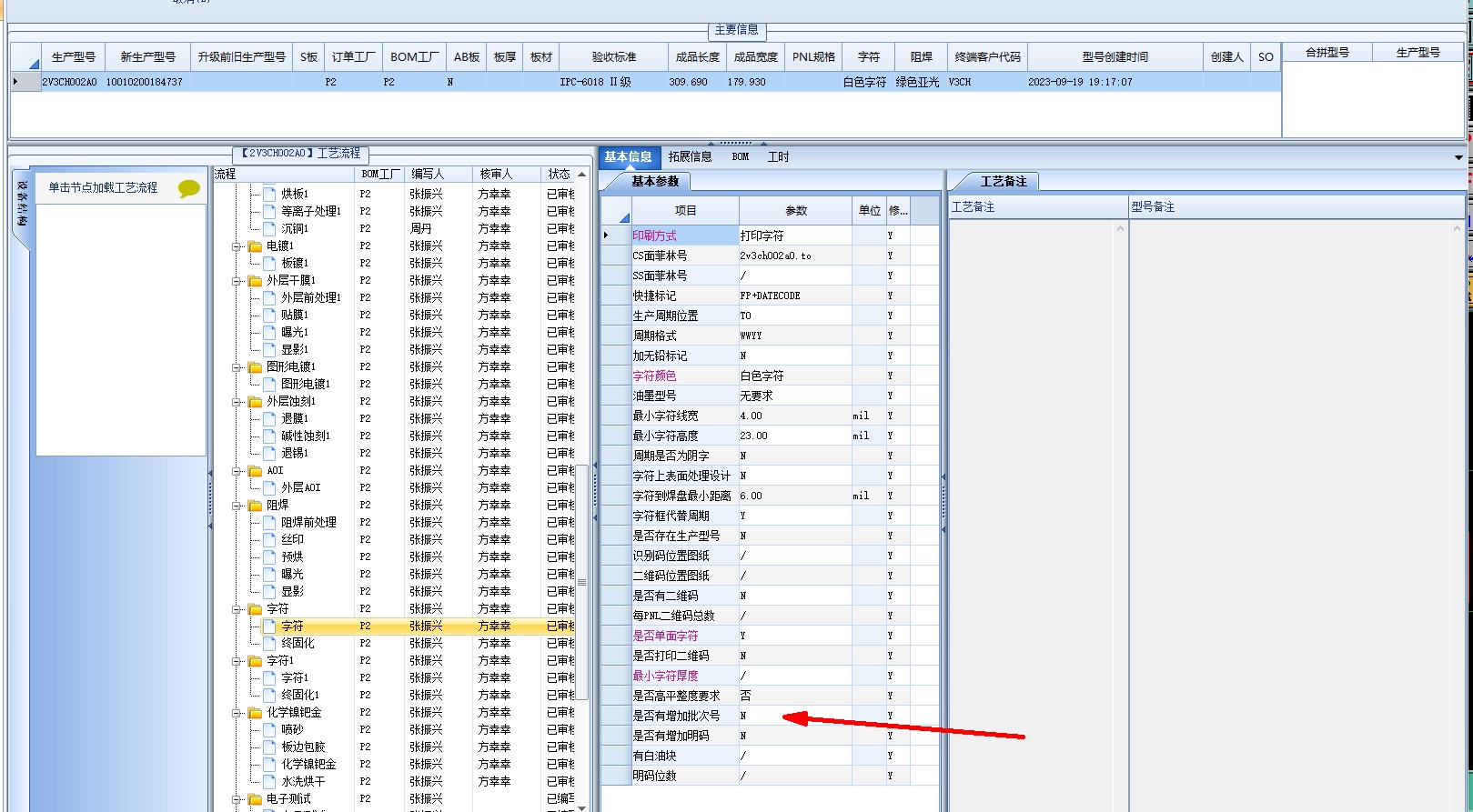1473x812 pixels.
Task: Click the document icon beside 曝光1
Action: tap(269, 332)
